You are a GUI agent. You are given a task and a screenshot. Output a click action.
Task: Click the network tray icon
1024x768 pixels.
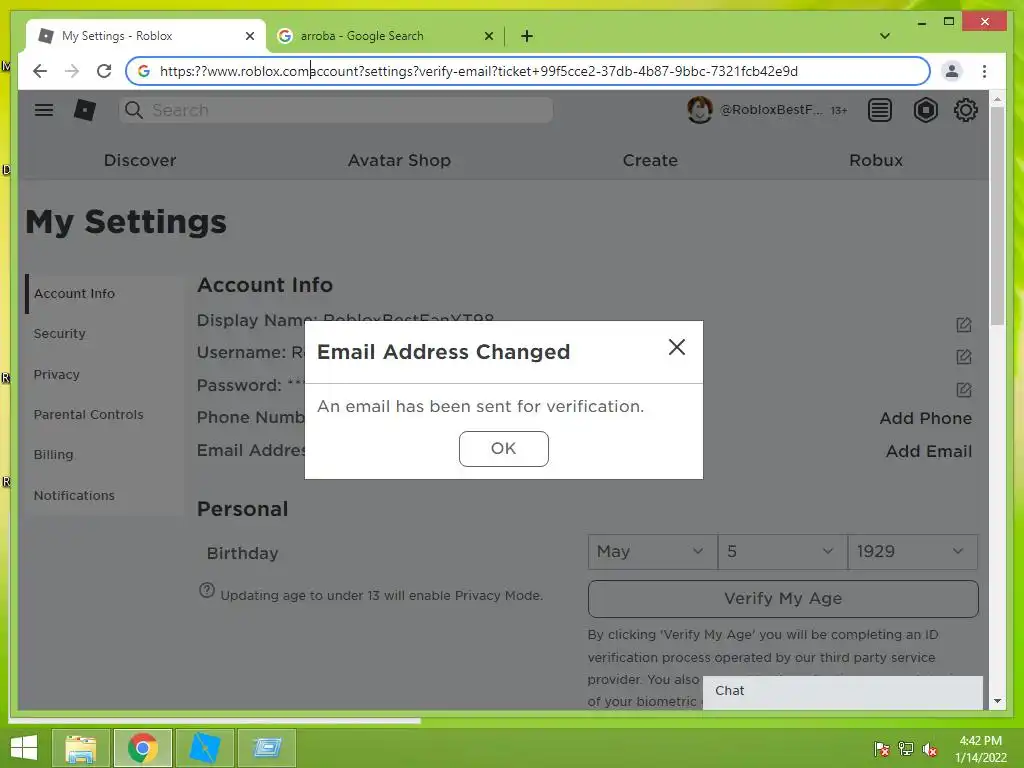pos(905,749)
